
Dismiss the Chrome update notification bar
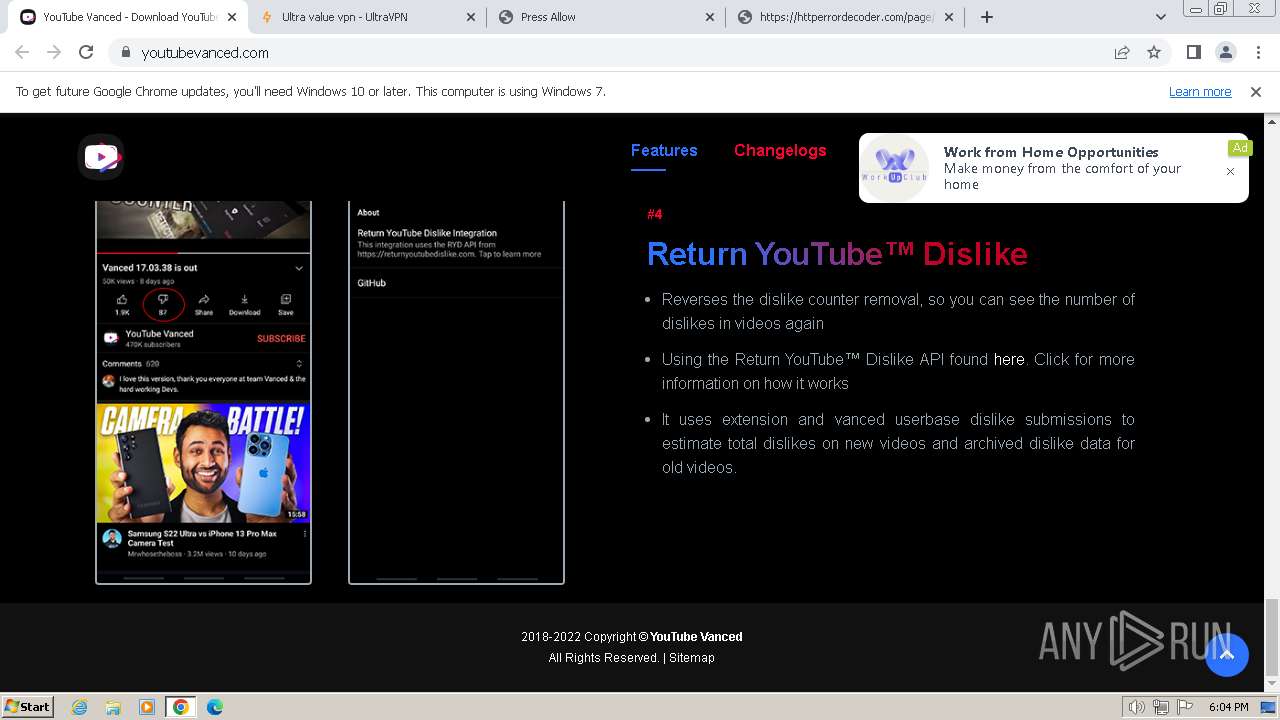[1256, 92]
